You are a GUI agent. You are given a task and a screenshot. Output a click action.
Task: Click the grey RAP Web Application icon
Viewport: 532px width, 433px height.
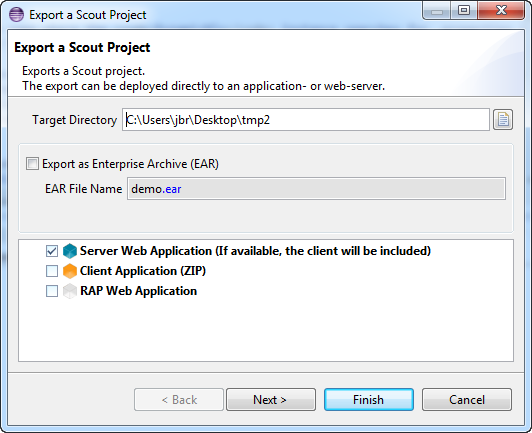[70, 291]
